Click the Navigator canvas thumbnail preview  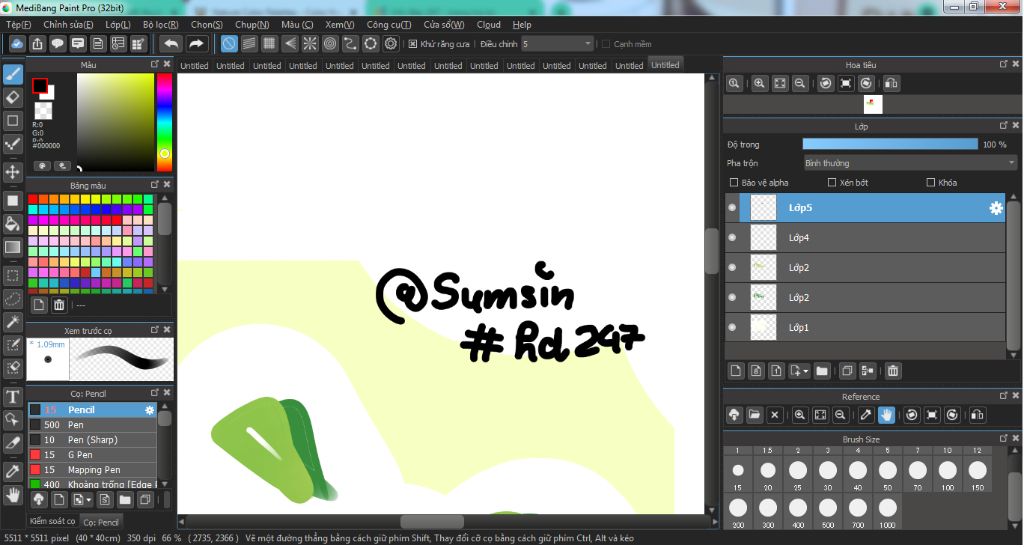[872, 105]
